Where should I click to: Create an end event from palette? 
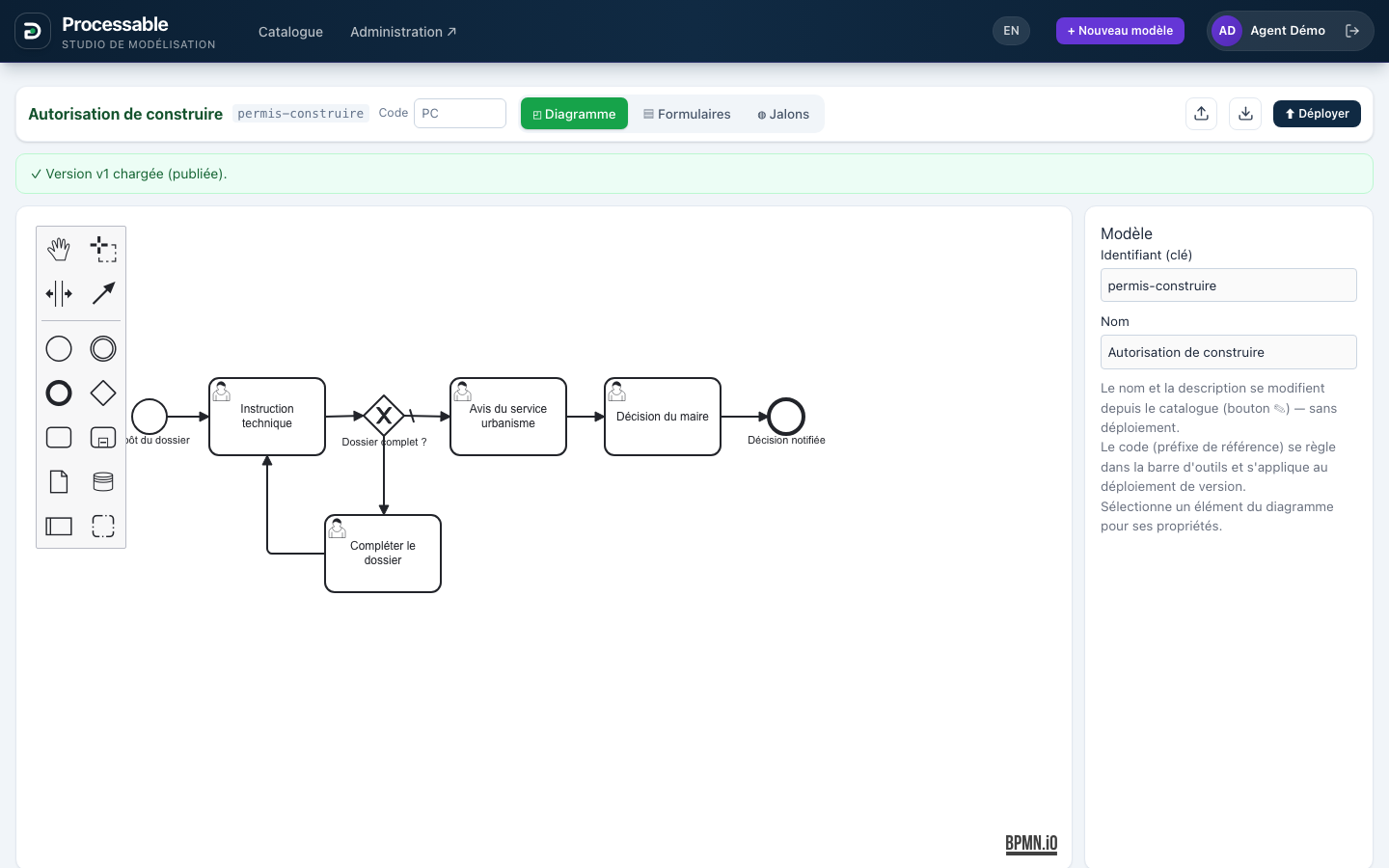[59, 393]
